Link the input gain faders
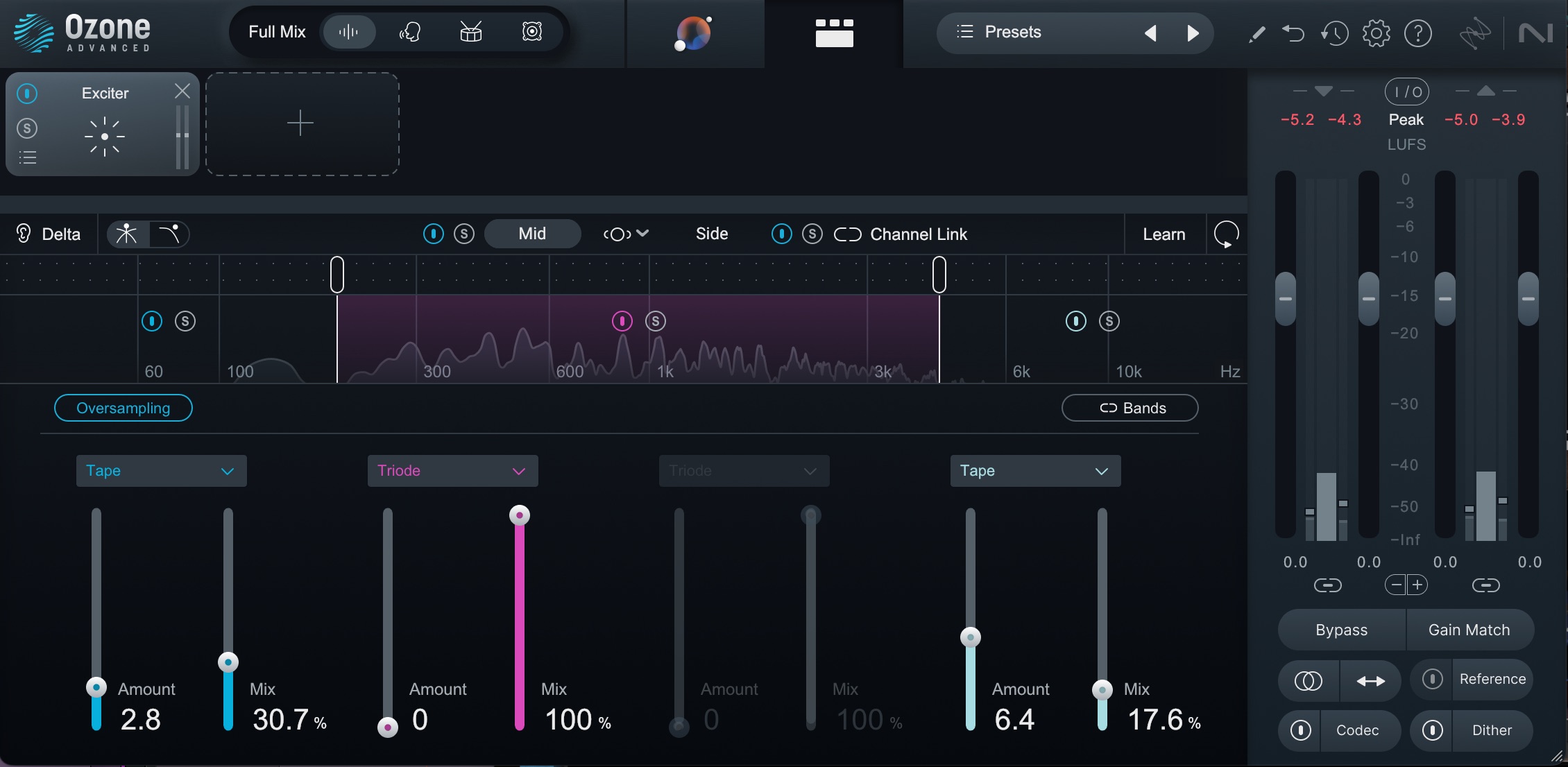Image resolution: width=1568 pixels, height=767 pixels. (x=1327, y=585)
